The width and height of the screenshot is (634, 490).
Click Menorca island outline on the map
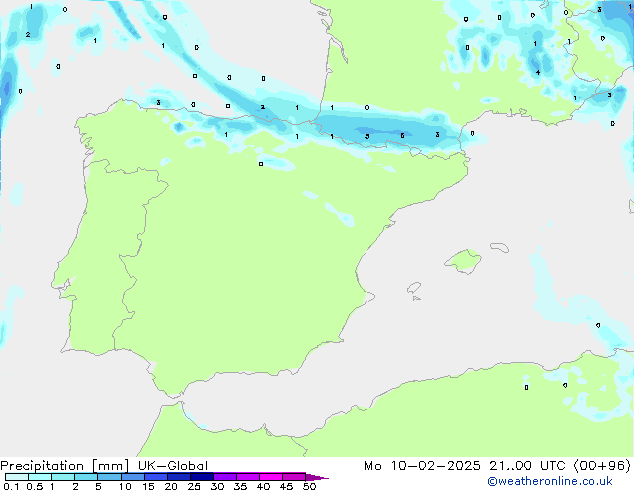[500, 247]
